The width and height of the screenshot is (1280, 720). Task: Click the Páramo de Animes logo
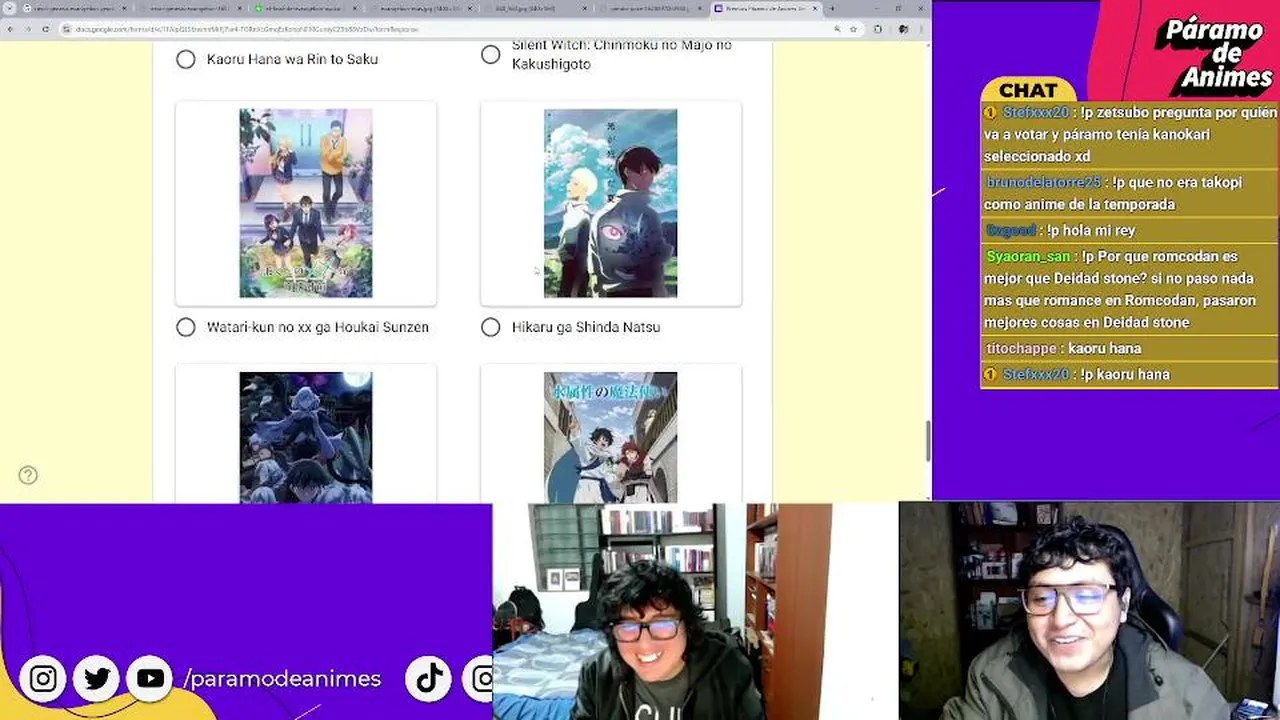(1212, 52)
